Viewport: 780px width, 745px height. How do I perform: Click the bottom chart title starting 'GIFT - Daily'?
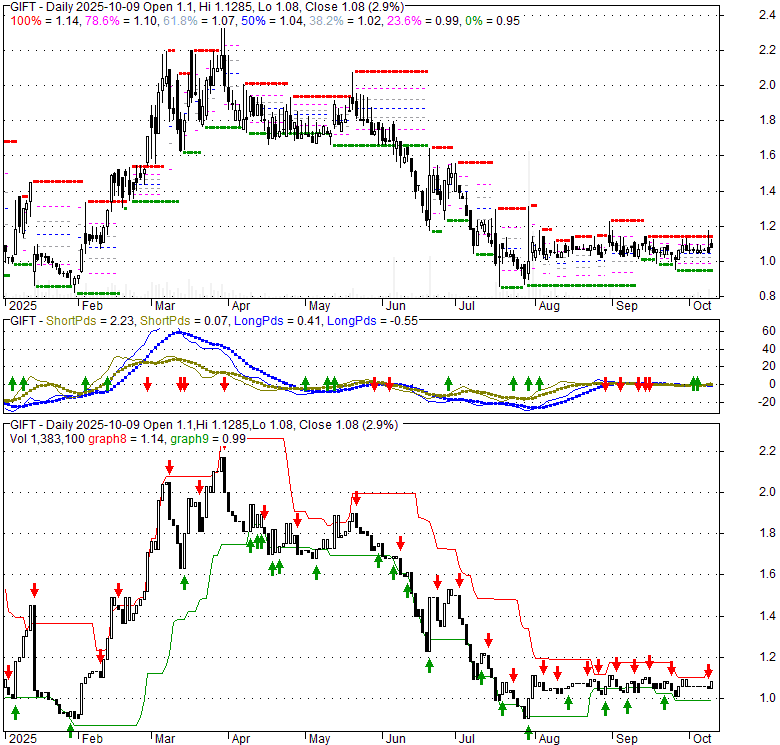pos(204,425)
